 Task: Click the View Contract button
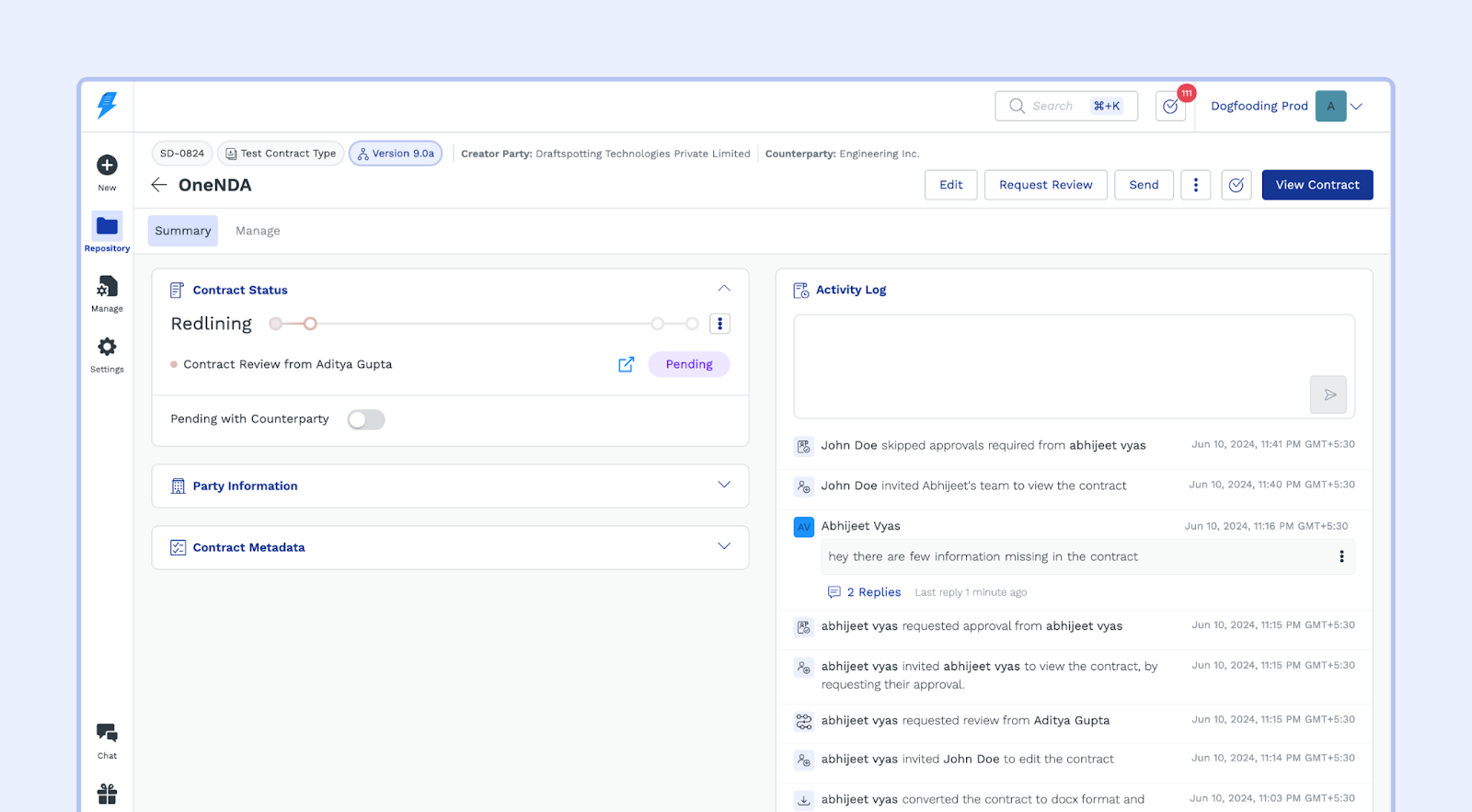coord(1317,185)
